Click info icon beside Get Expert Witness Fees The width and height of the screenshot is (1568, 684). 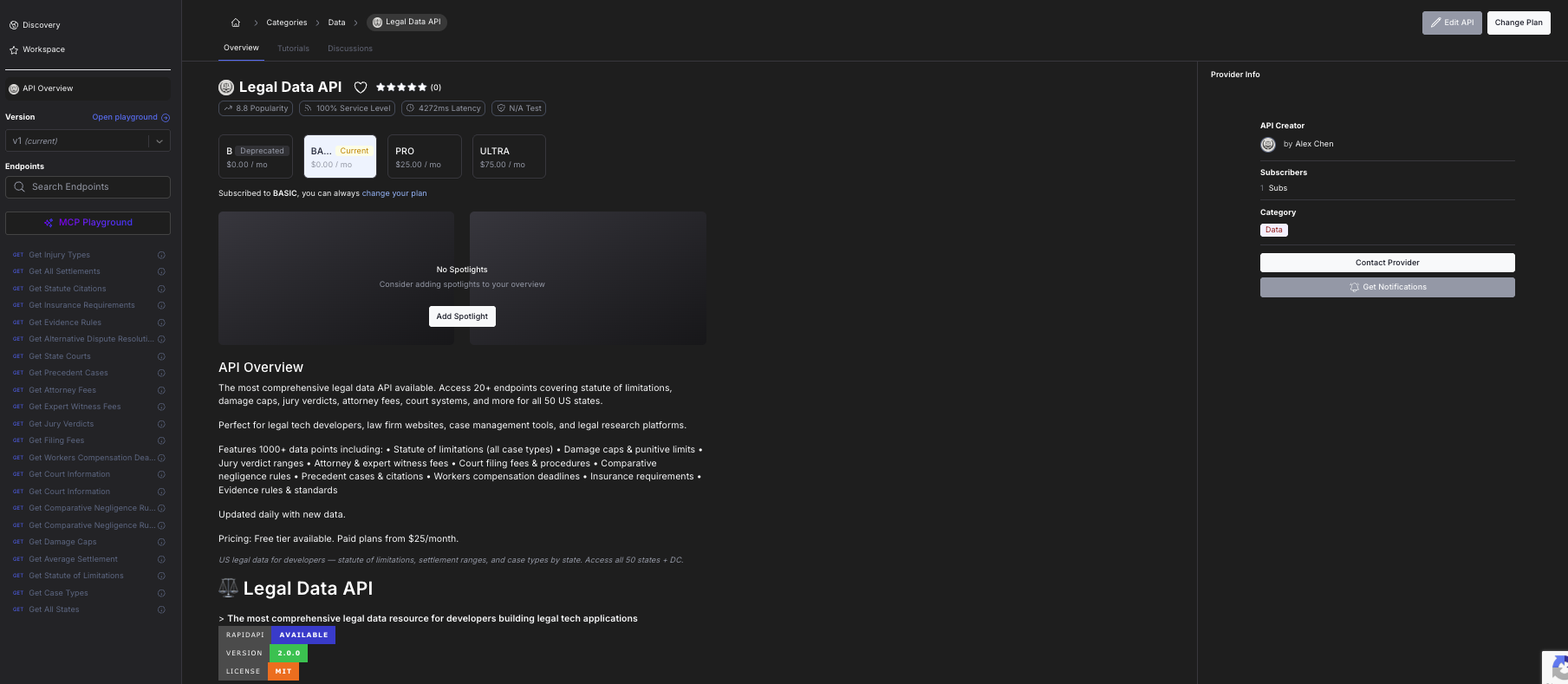coord(161,407)
